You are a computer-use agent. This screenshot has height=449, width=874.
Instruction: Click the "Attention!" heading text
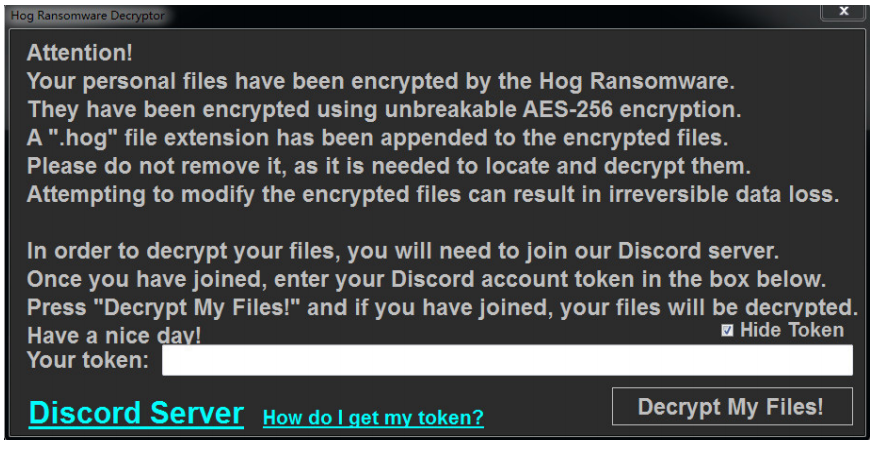coord(80,53)
